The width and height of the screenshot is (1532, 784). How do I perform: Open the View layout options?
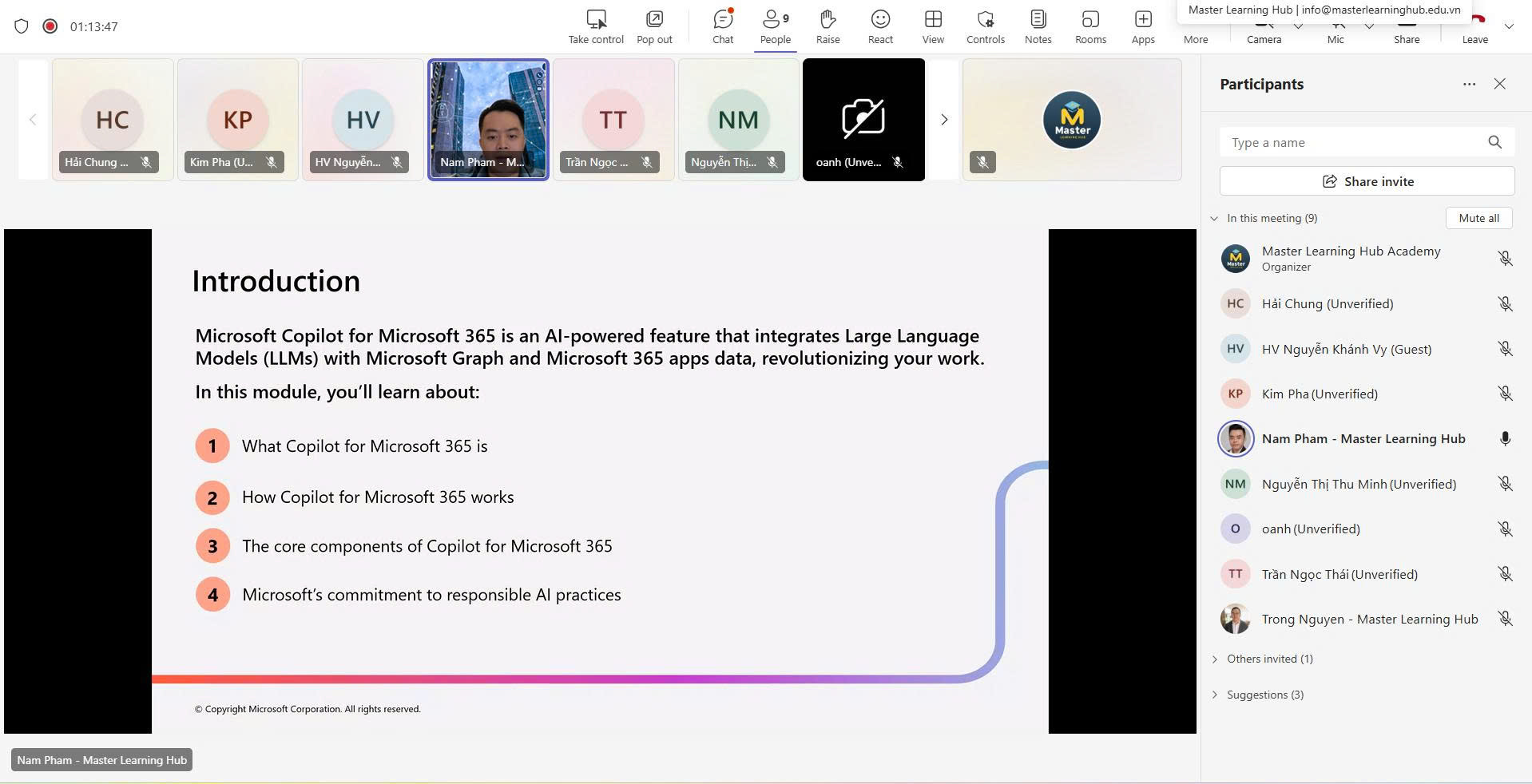932,26
